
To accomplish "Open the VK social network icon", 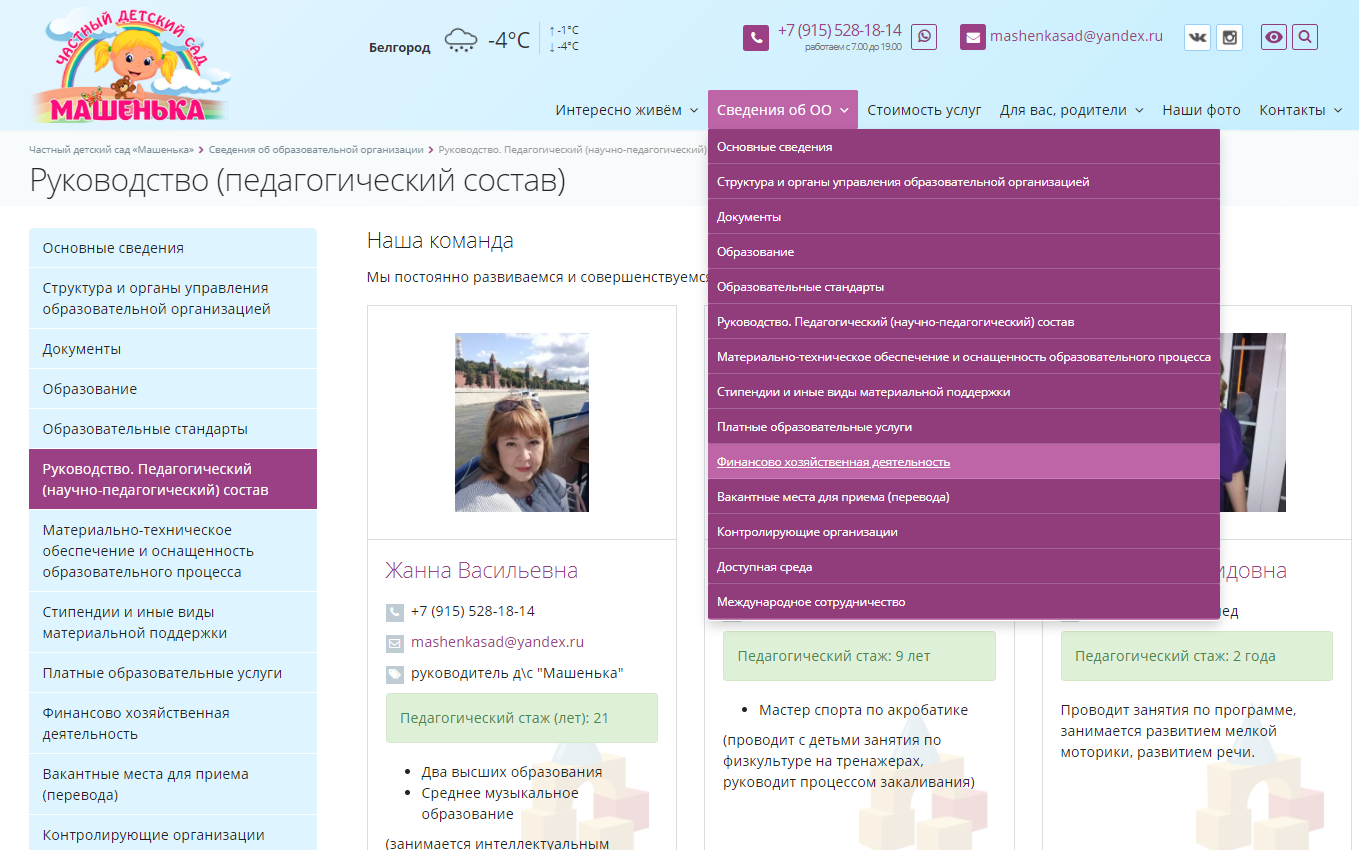I will [1197, 38].
